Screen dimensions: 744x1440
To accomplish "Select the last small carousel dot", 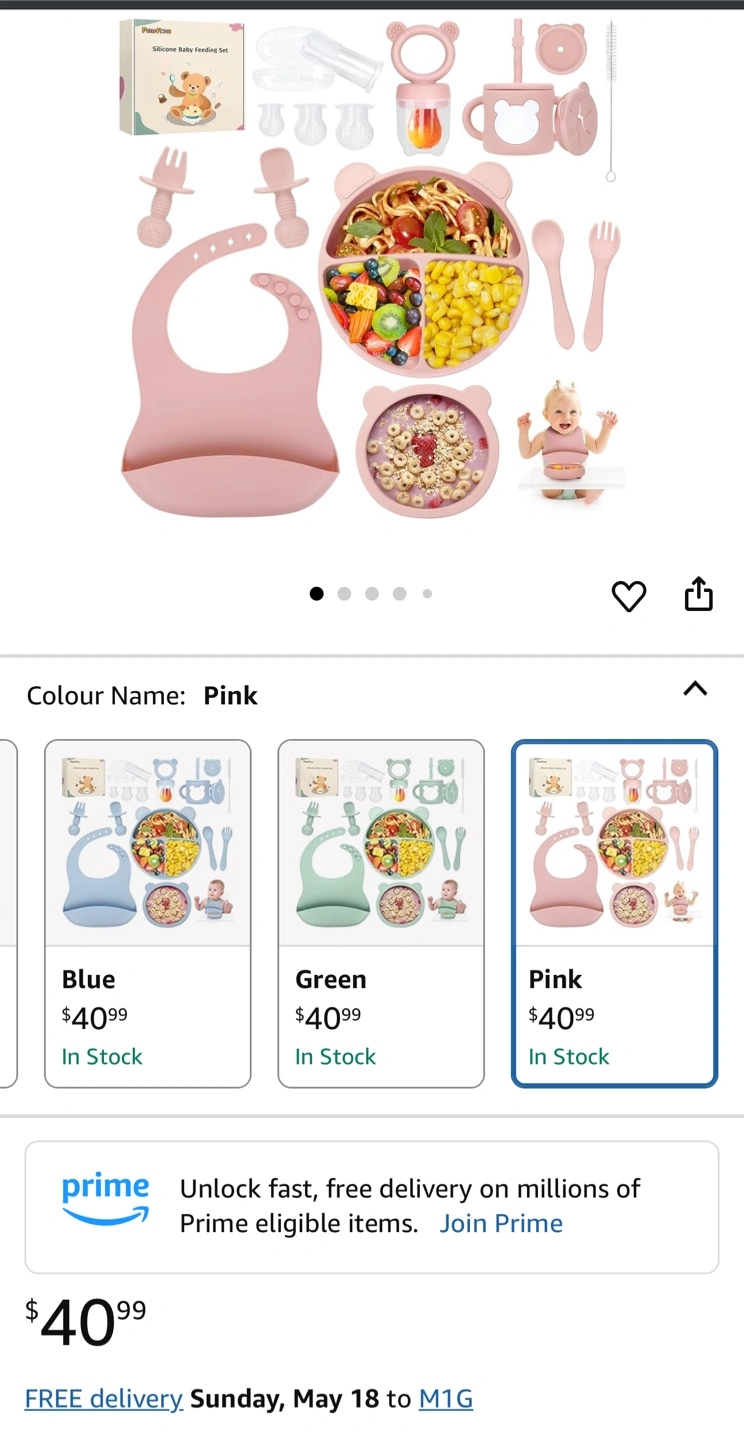I will (x=427, y=594).
